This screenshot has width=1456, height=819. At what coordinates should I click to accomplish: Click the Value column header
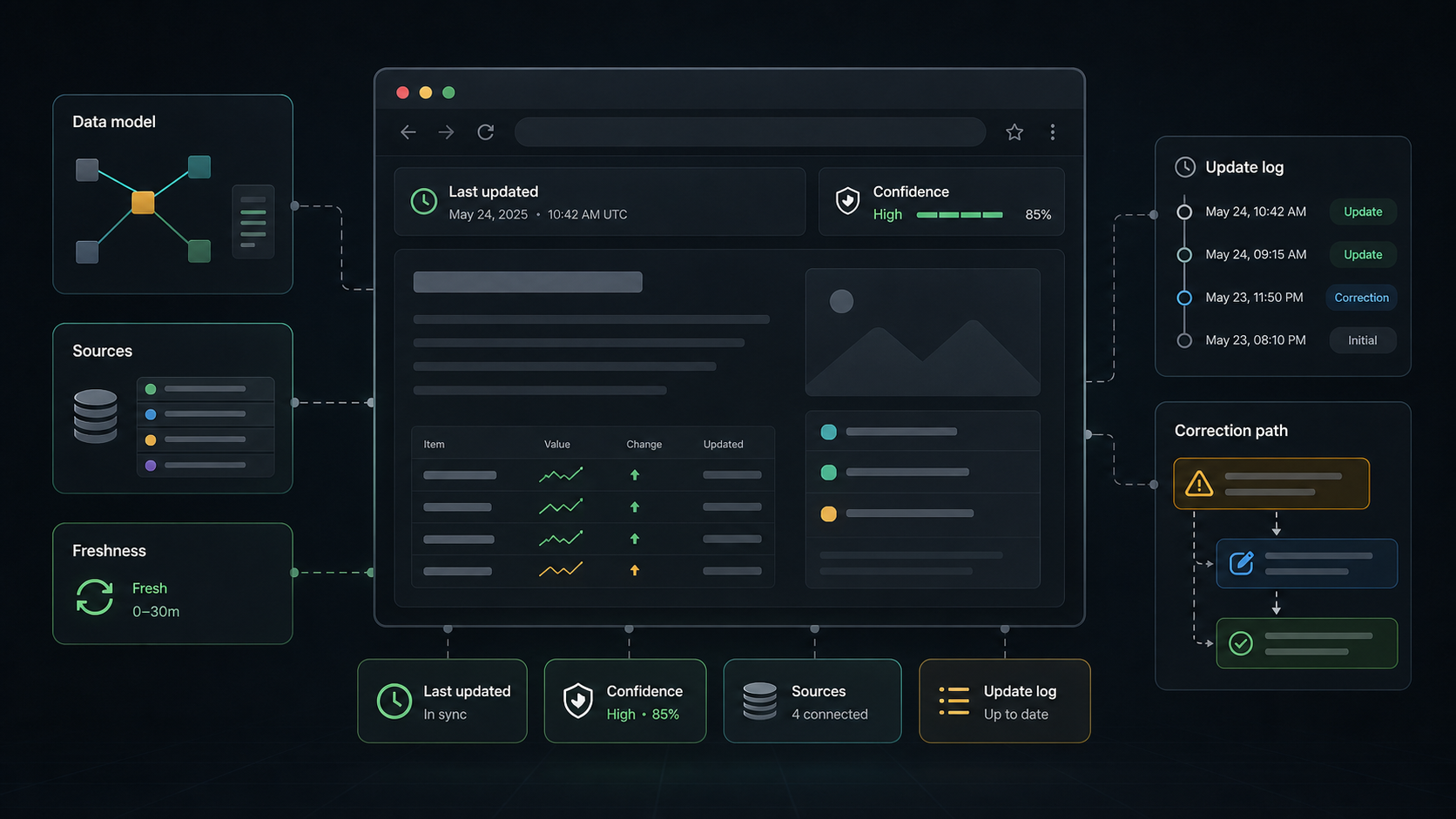tap(557, 444)
